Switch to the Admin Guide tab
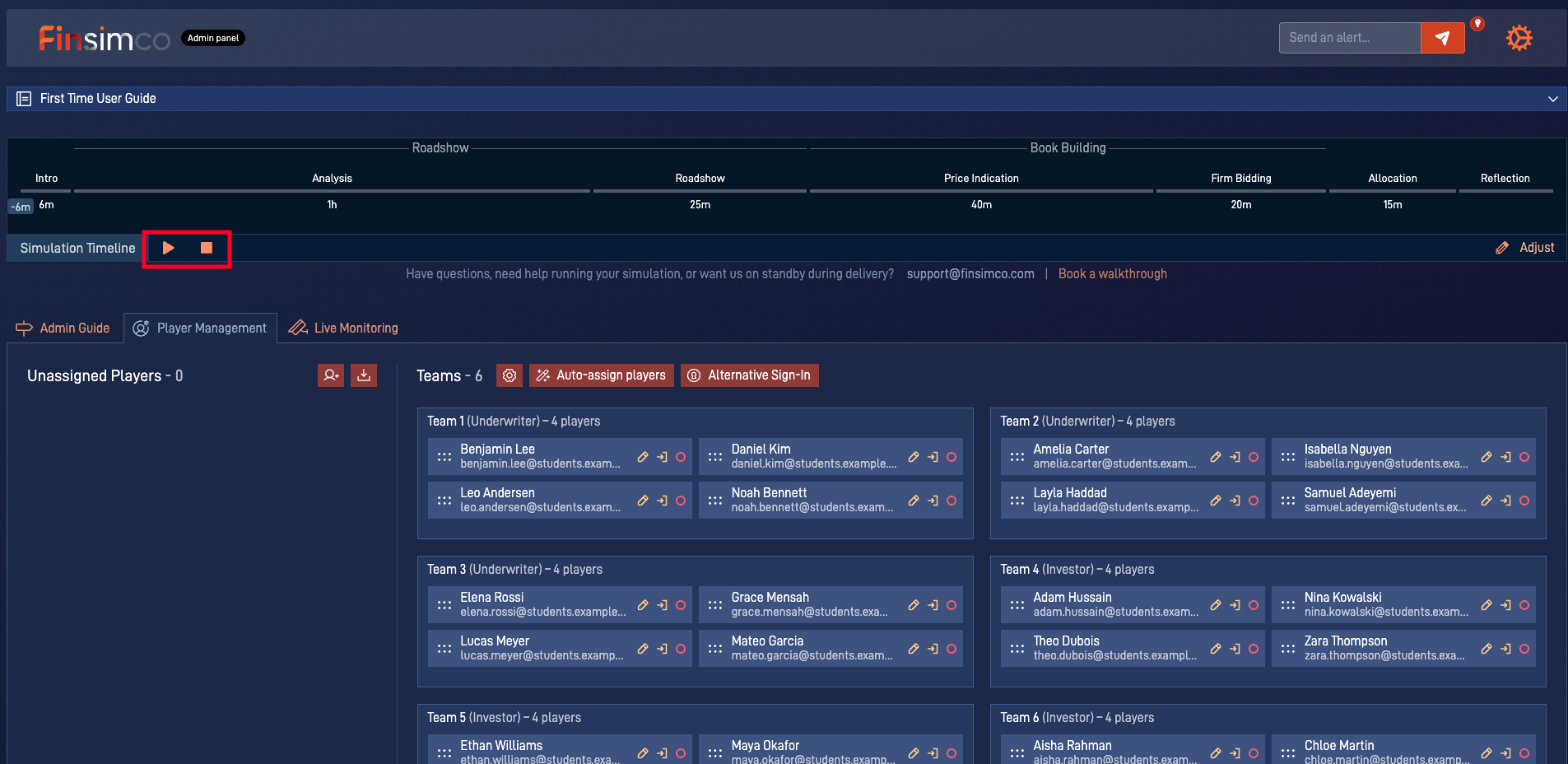Viewport: 1568px width, 764px height. point(63,328)
